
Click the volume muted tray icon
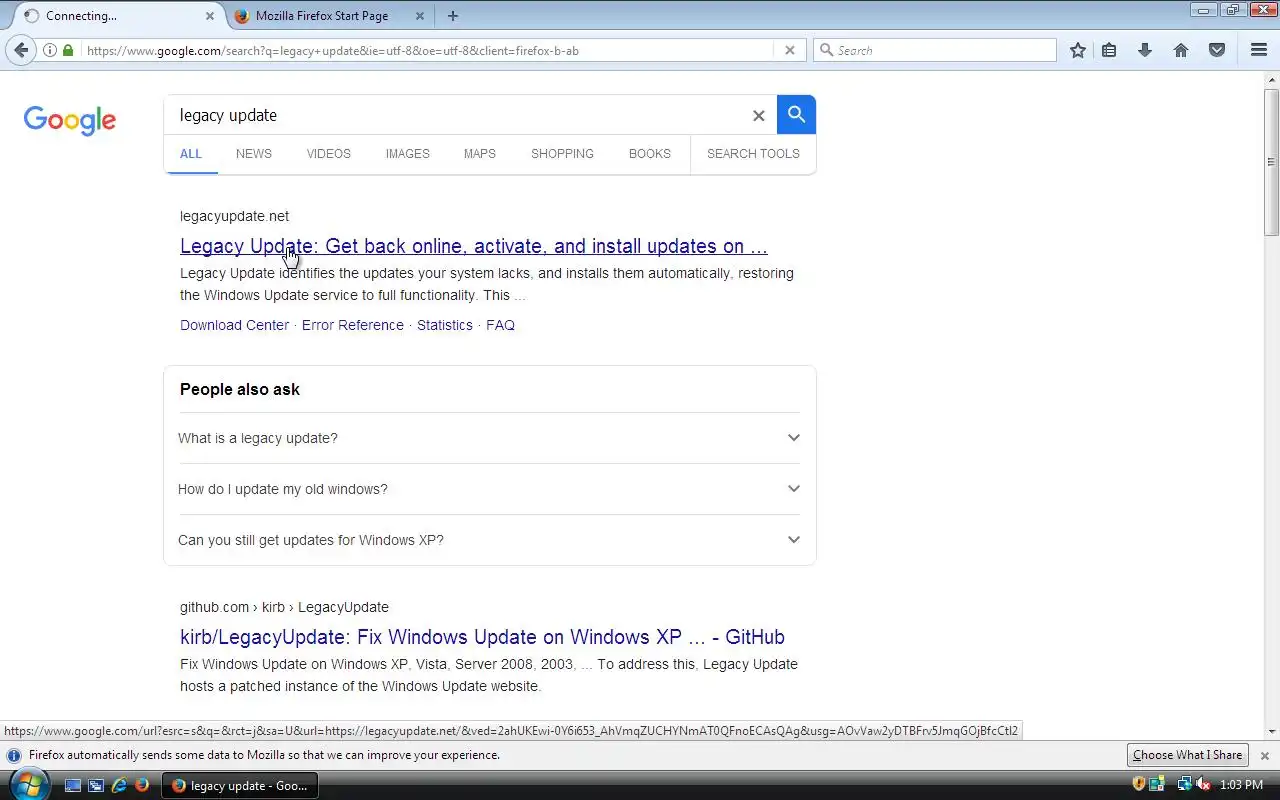coord(1204,785)
